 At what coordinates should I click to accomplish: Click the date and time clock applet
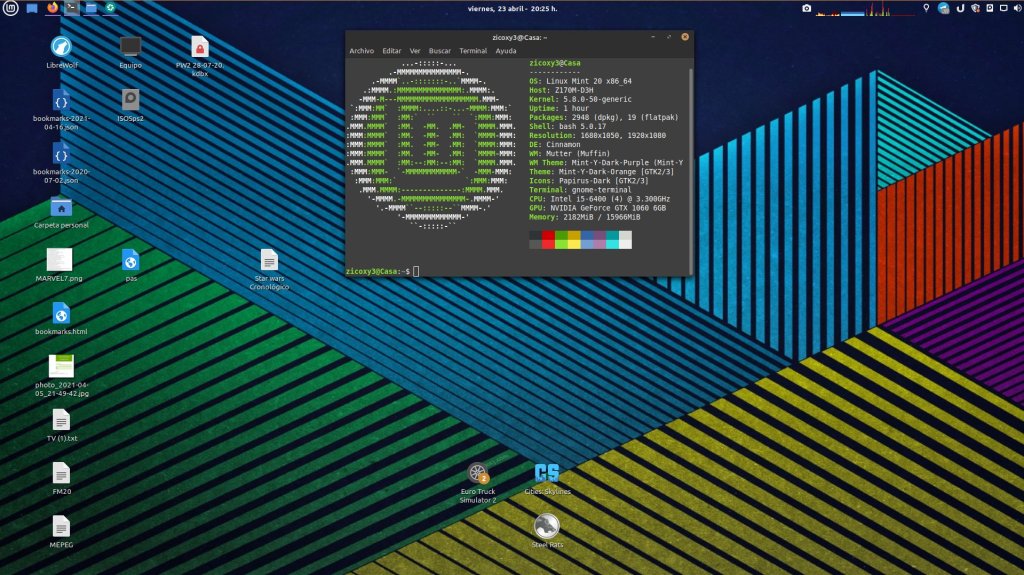(x=511, y=8)
